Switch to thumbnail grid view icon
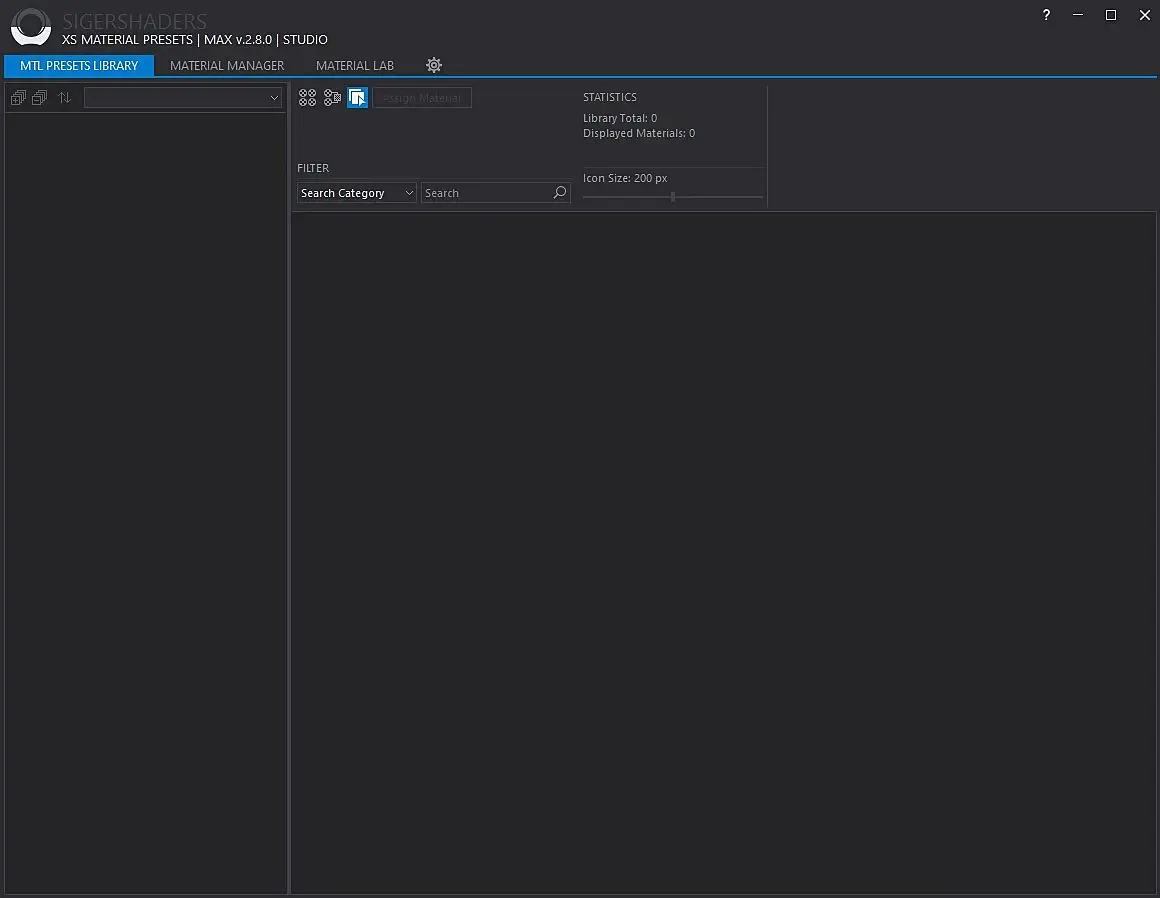Viewport: 1160px width, 898px height. (x=307, y=98)
